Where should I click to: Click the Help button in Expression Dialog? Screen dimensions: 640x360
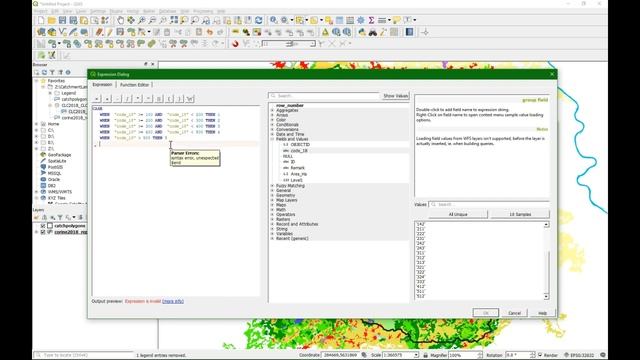[542, 313]
